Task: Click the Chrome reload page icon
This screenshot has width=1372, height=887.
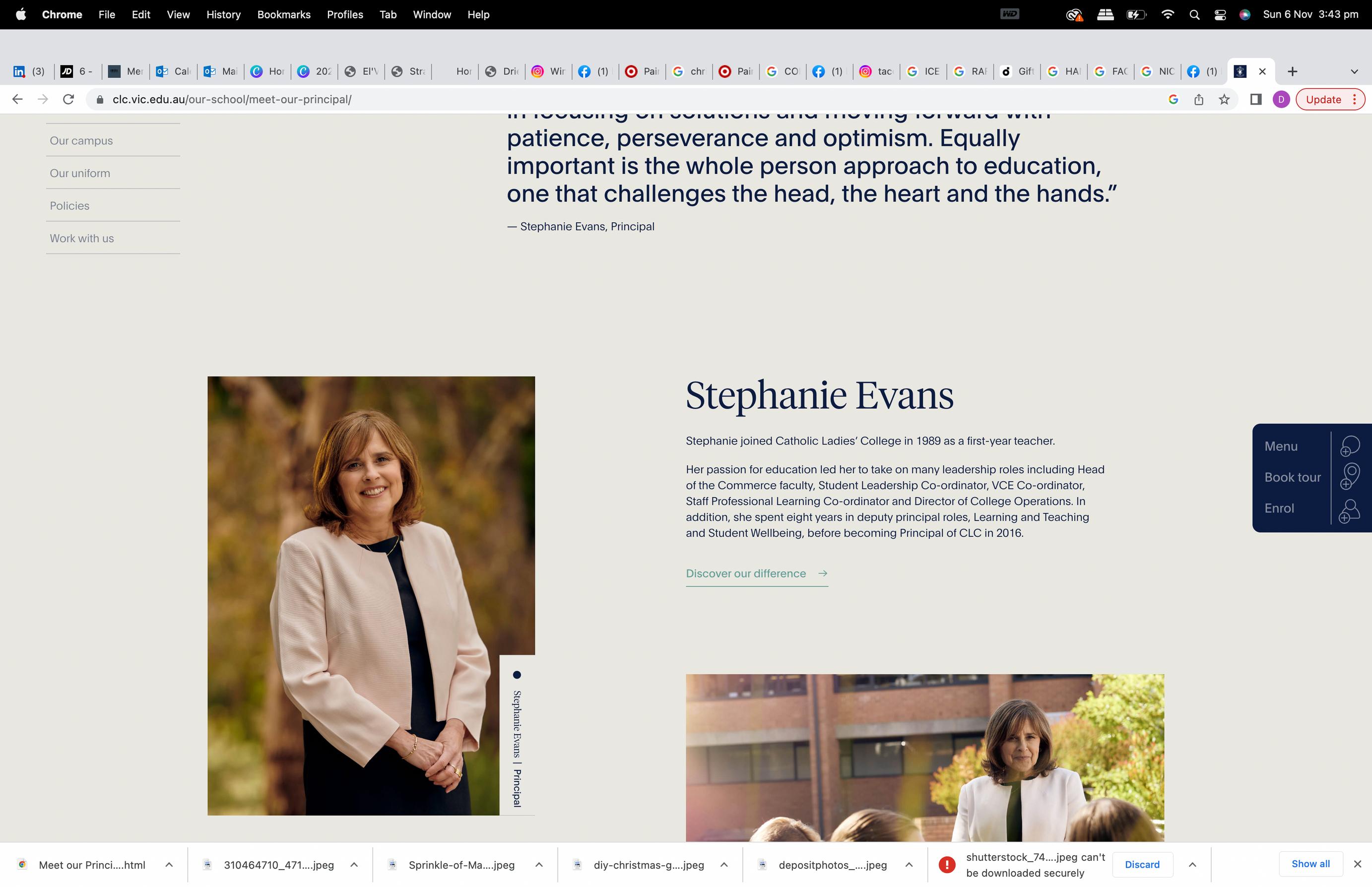Action: pyautogui.click(x=68, y=99)
